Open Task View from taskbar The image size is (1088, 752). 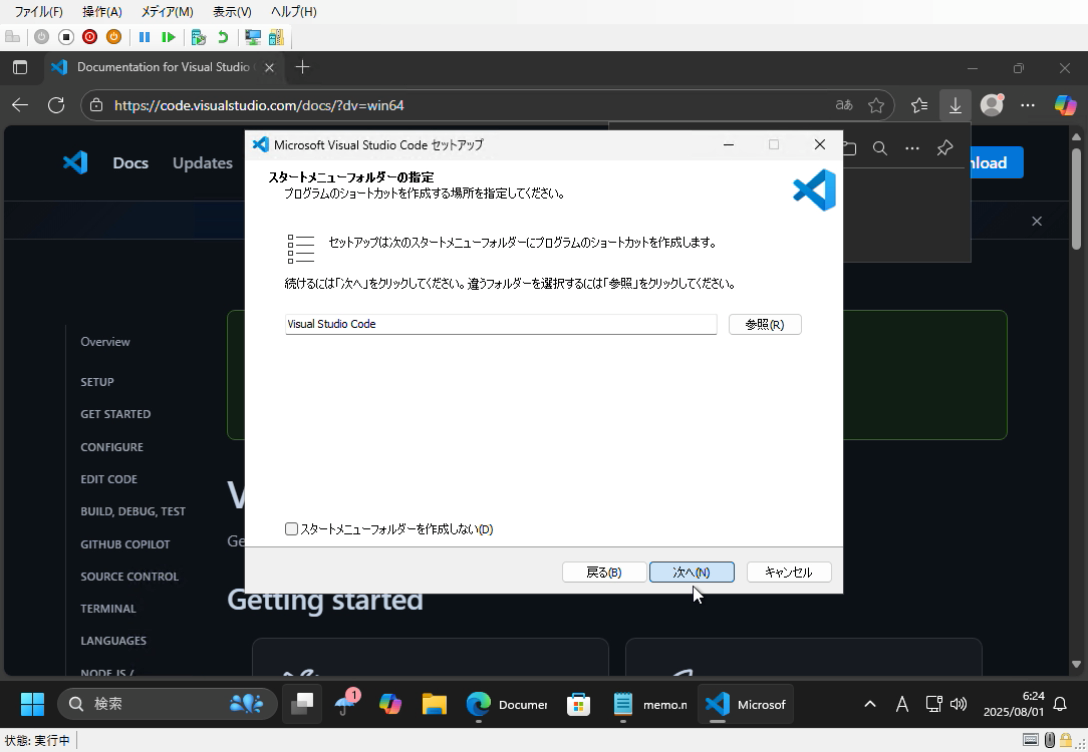[x=302, y=704]
